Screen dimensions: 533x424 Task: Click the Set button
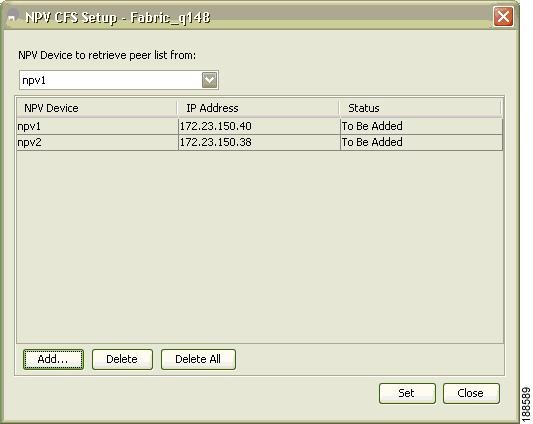(407, 393)
